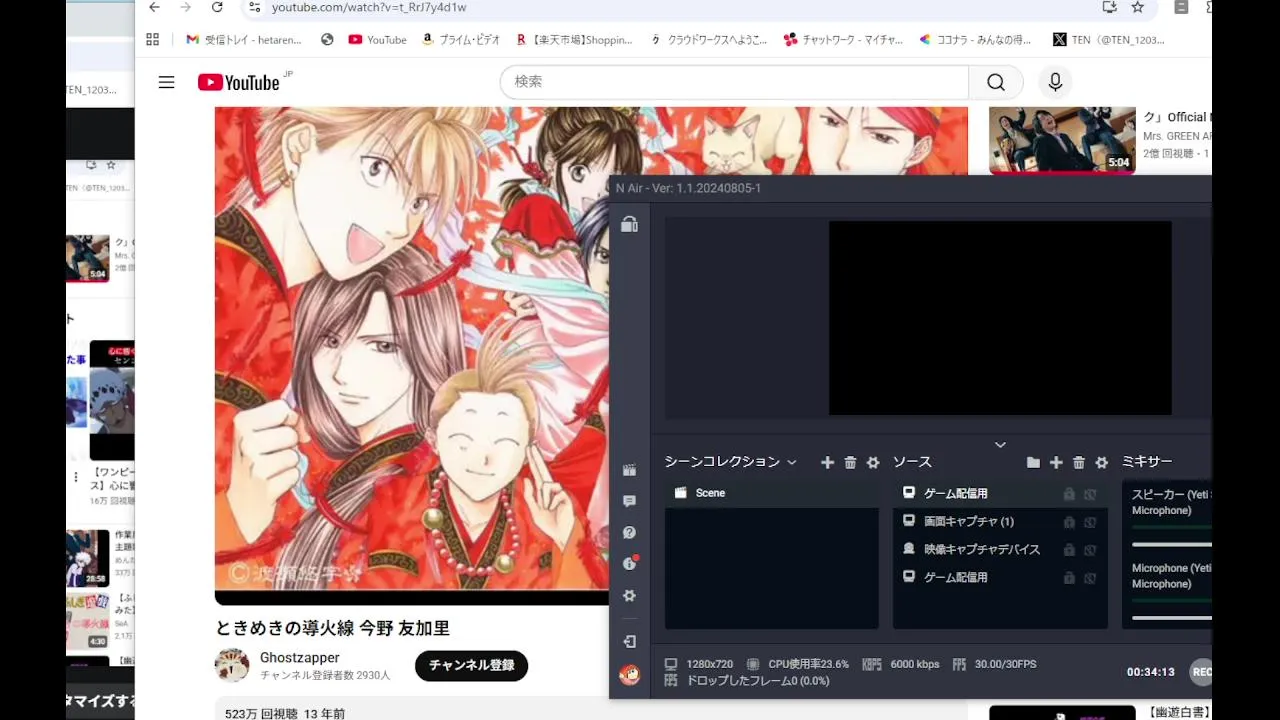Screen dimensions: 1280x720
Task: Click the チャンネル登録 subscribe button
Action: coord(472,665)
